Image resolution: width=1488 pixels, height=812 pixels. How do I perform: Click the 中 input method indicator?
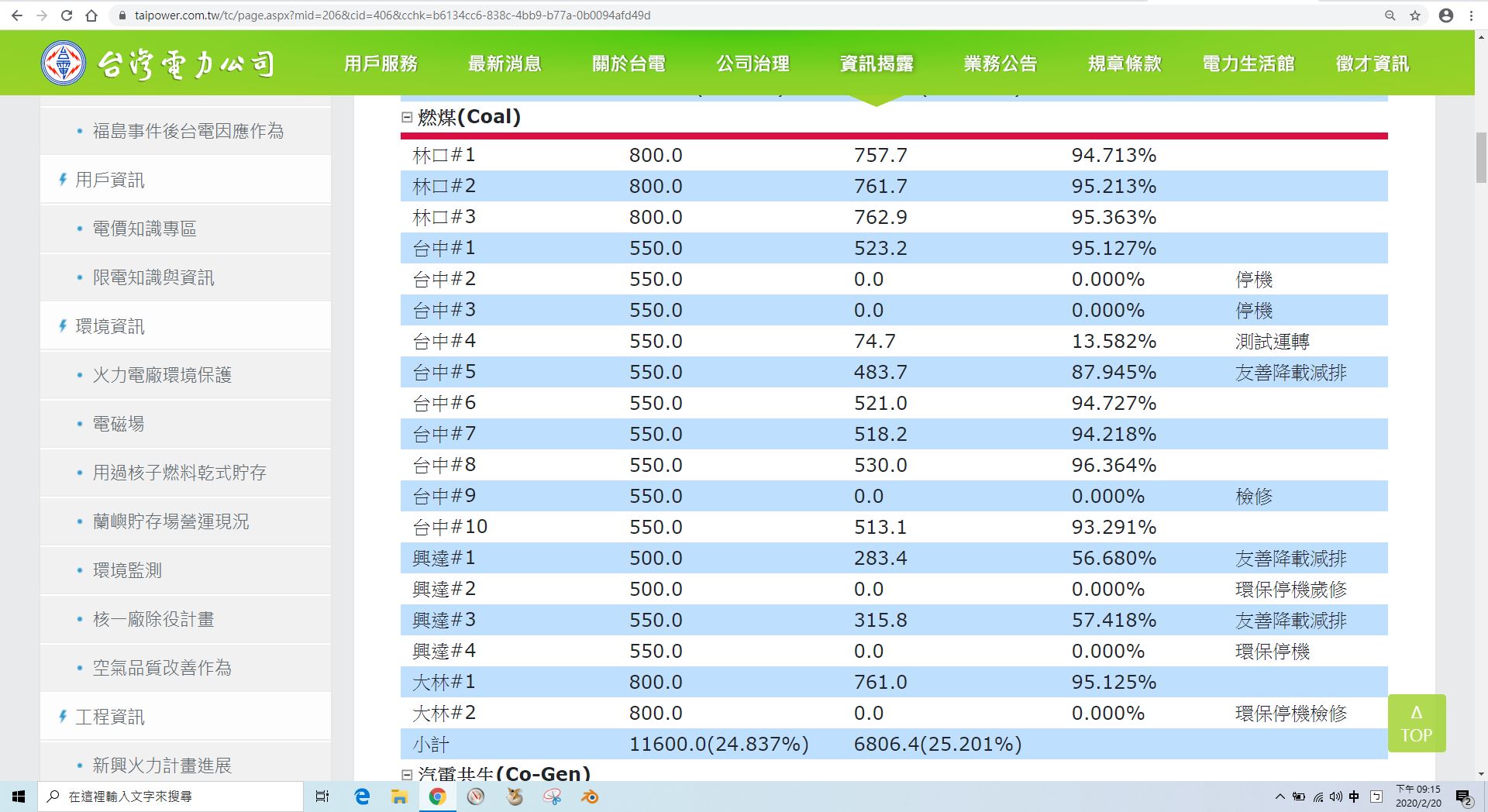coord(1354,797)
